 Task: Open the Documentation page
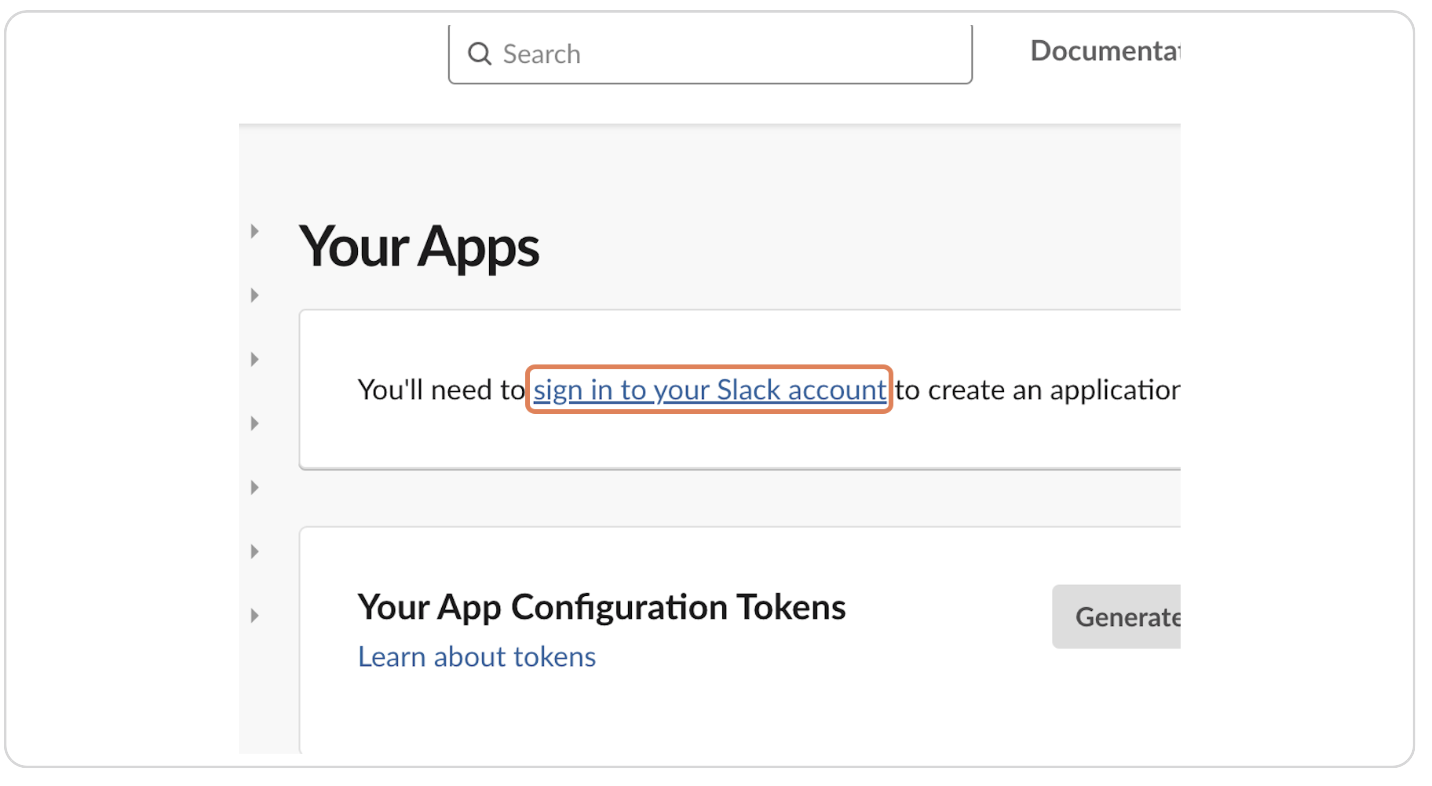[1105, 50]
